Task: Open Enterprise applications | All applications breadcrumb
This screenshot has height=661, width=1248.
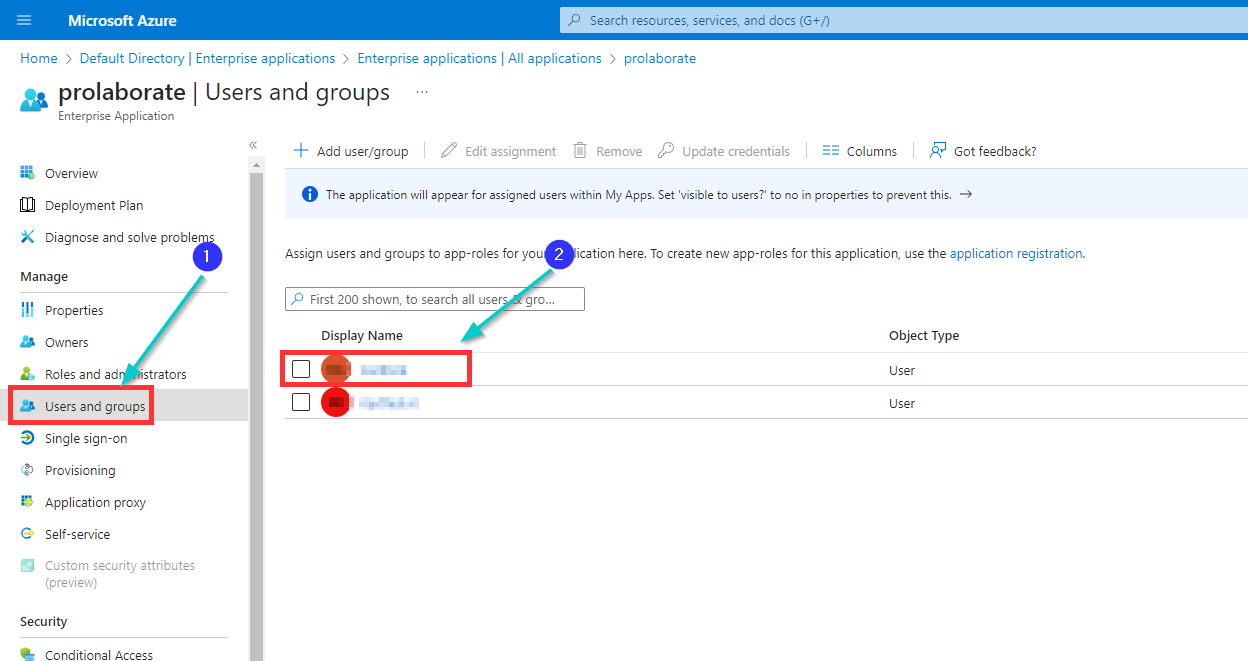Action: [x=479, y=58]
